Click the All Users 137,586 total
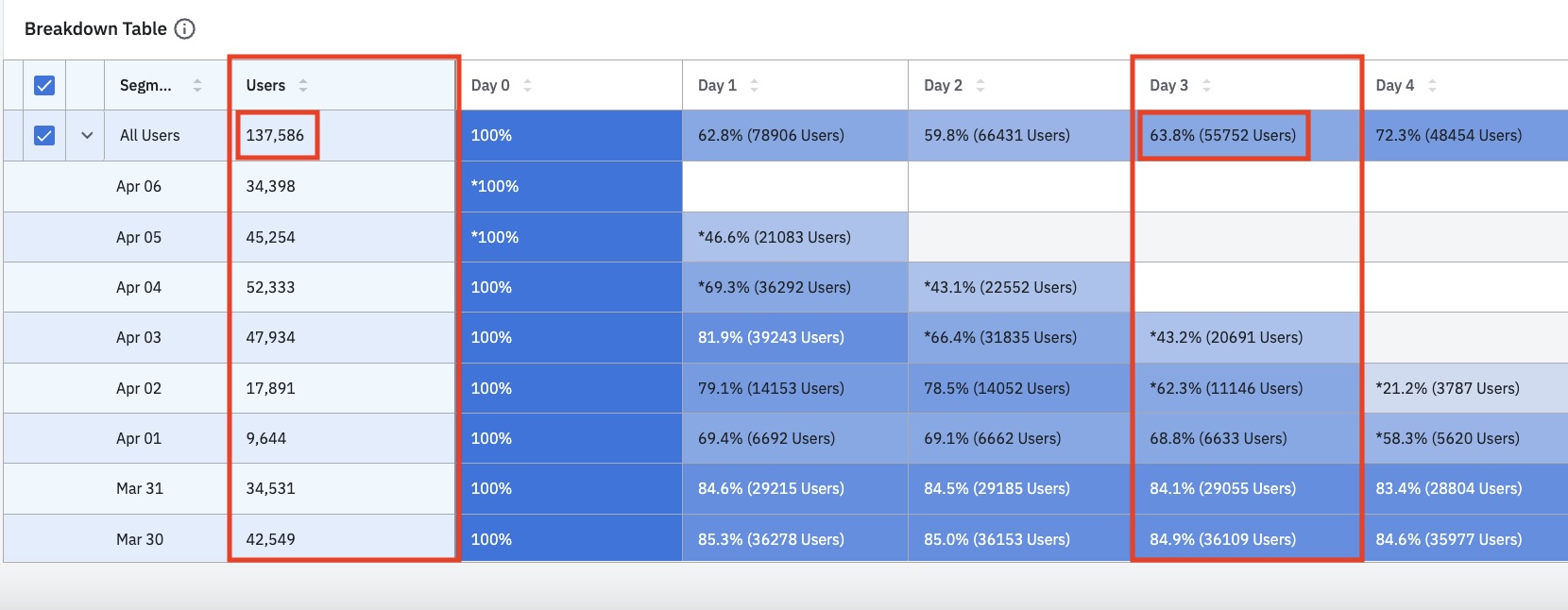 pyautogui.click(x=276, y=136)
